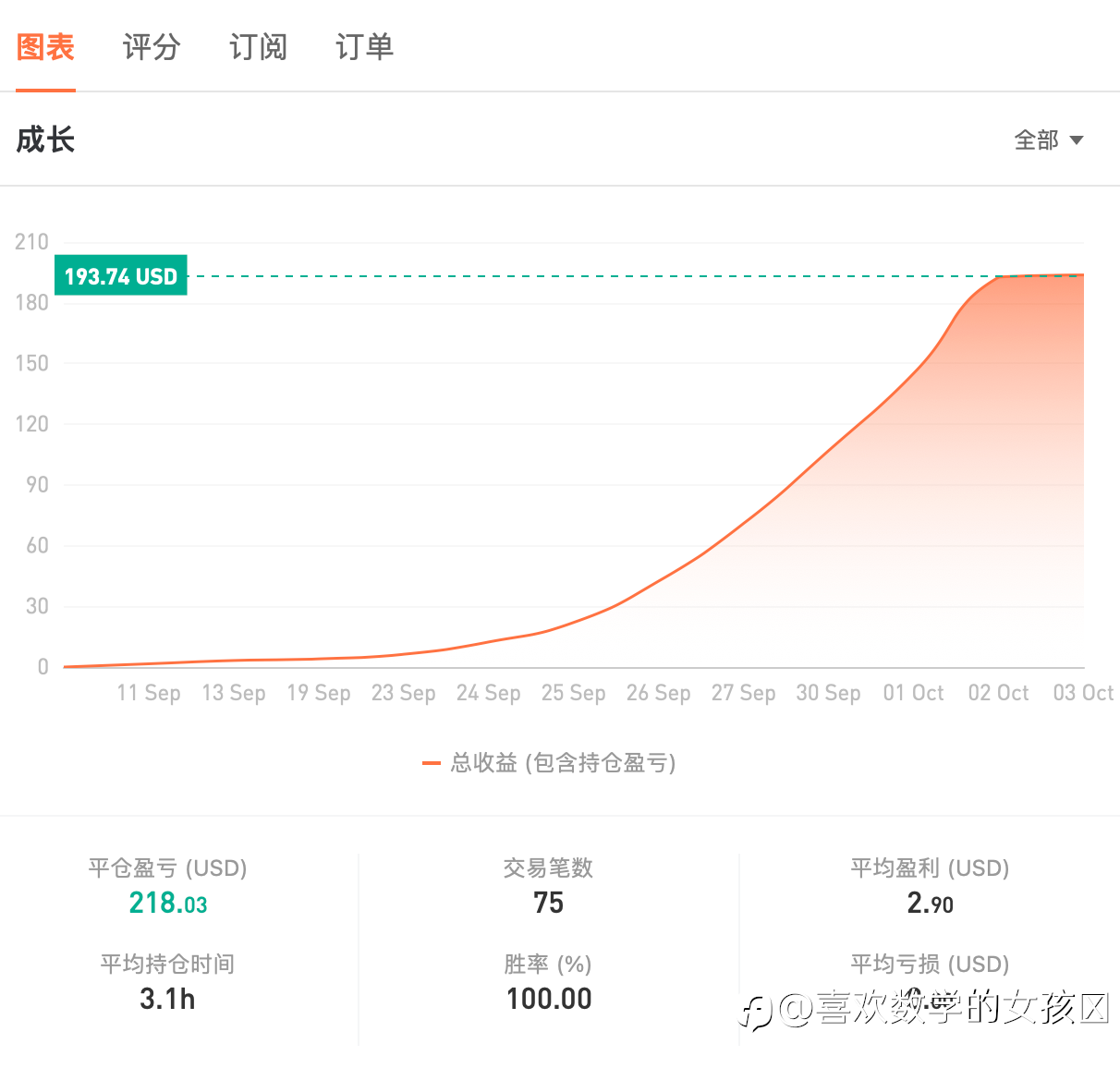1120x1068 pixels.
Task: Select the 30 Sep axis date
Action: [x=829, y=693]
